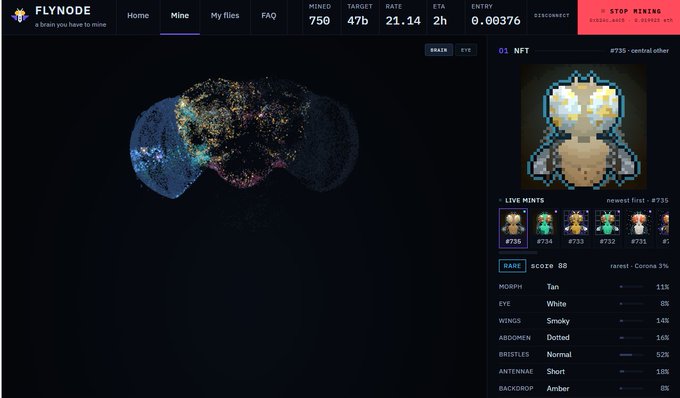
Task: Click the ABDOMEN 16% rarity bar
Action: (x=631, y=338)
